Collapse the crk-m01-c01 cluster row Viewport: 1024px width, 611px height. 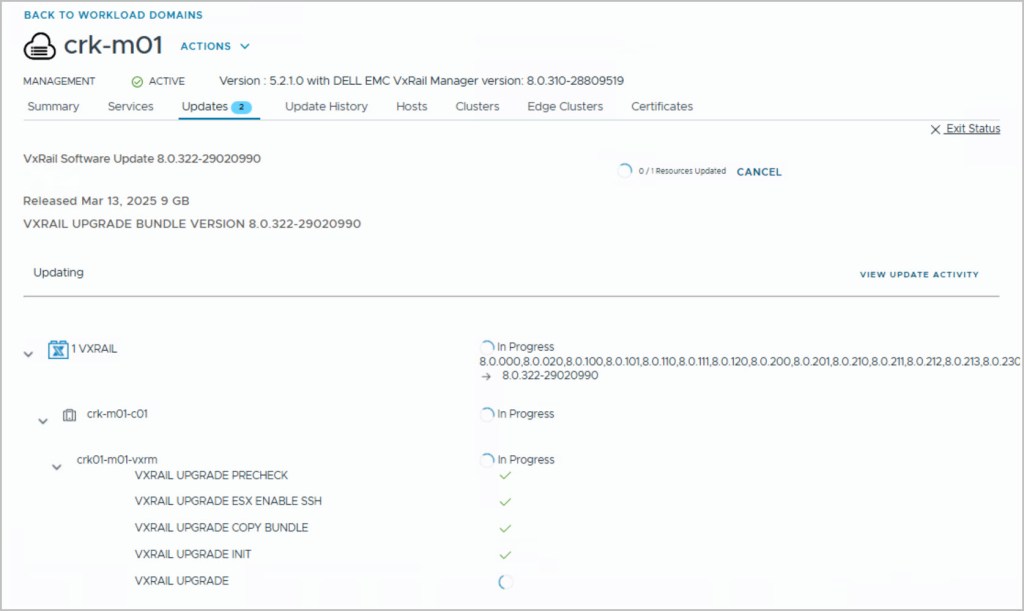(43, 422)
